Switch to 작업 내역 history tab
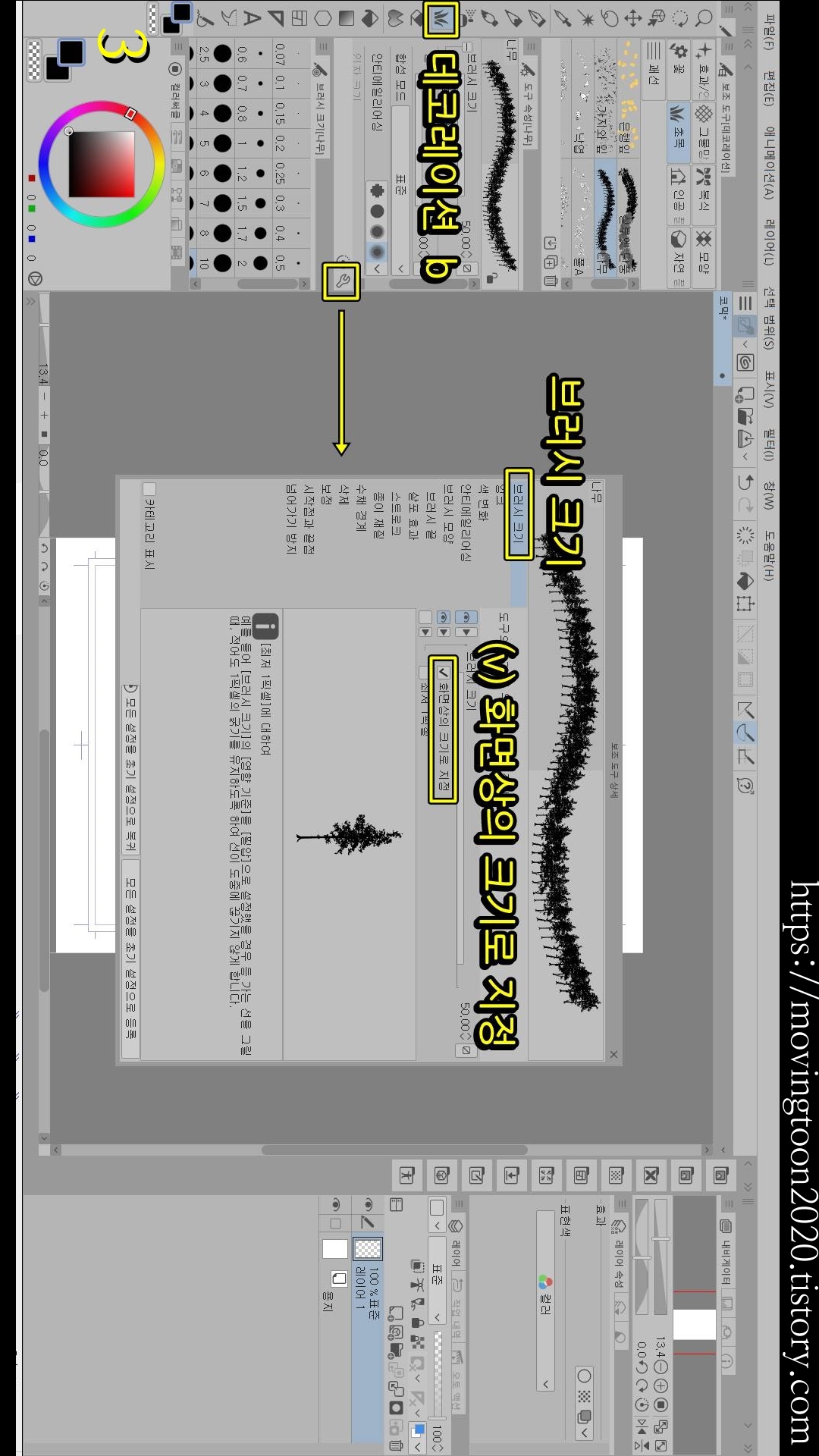 click(x=457, y=1307)
